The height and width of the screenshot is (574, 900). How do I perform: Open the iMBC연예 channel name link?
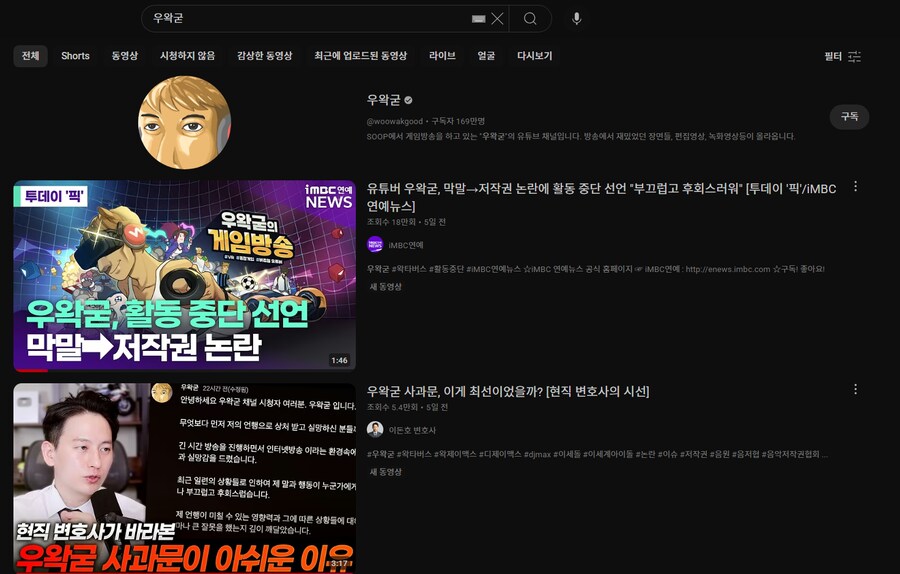(x=406, y=245)
